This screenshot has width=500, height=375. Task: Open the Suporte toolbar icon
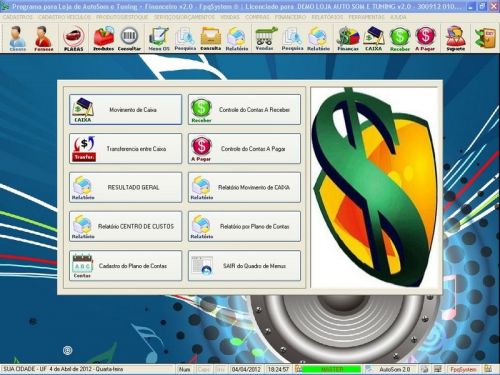455,38
